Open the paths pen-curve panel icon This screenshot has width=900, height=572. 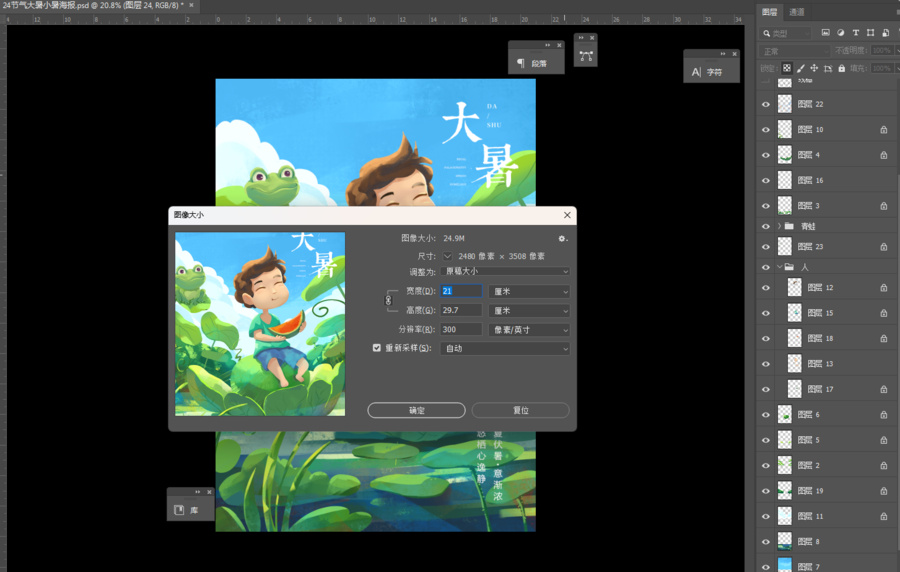pos(585,56)
